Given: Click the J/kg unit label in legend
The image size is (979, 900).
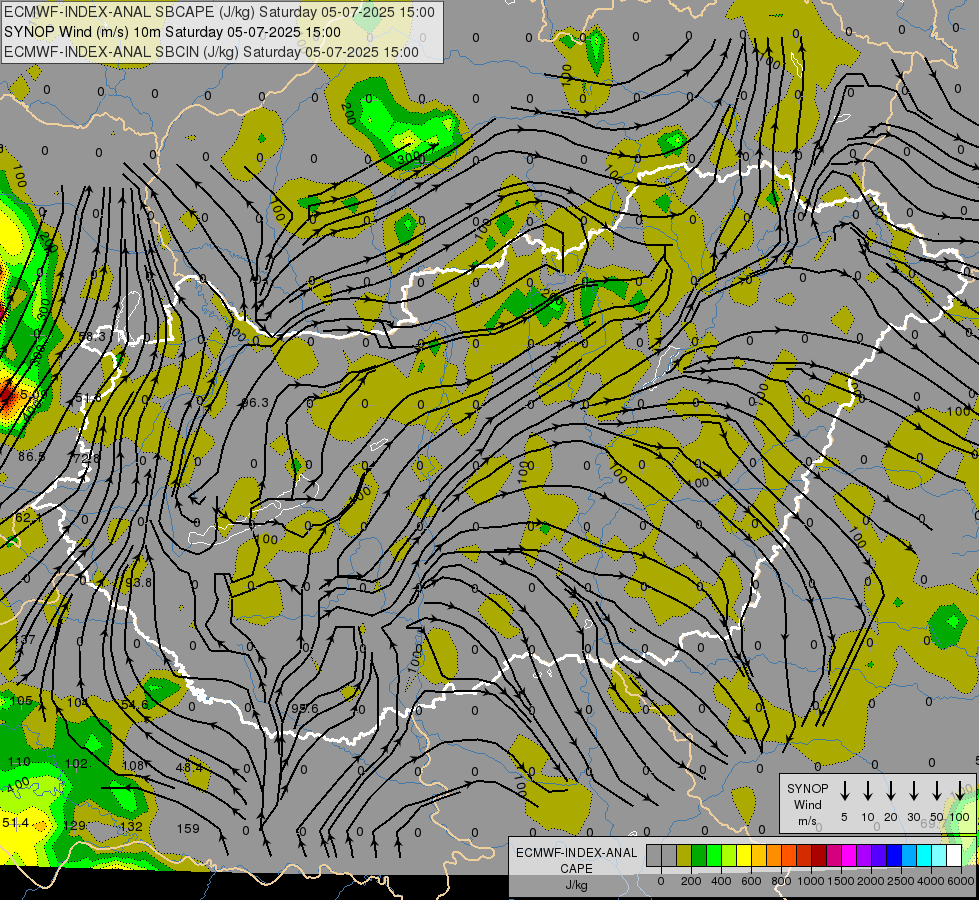Looking at the screenshot, I should (x=576, y=885).
